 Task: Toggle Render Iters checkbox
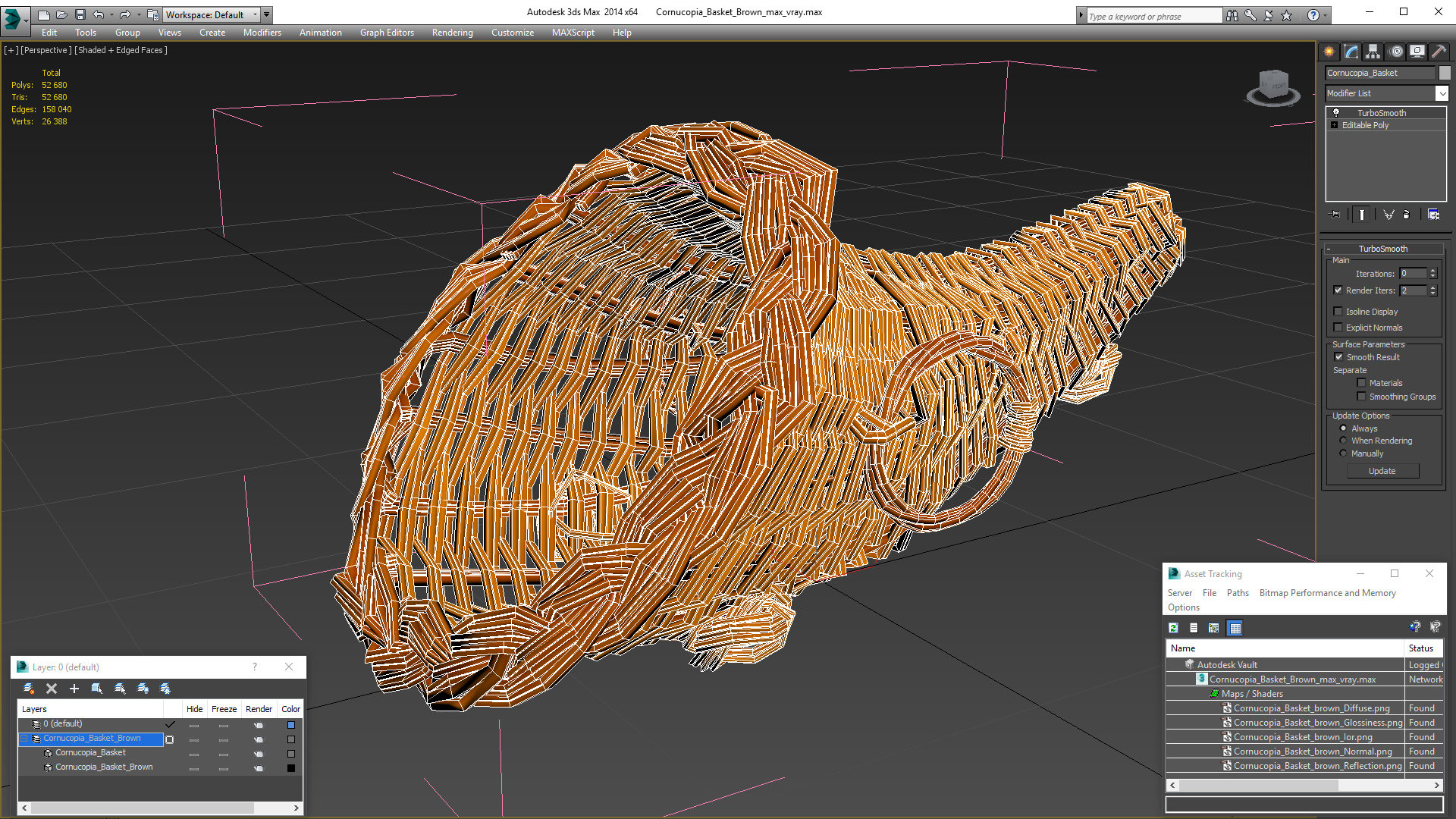tap(1338, 290)
